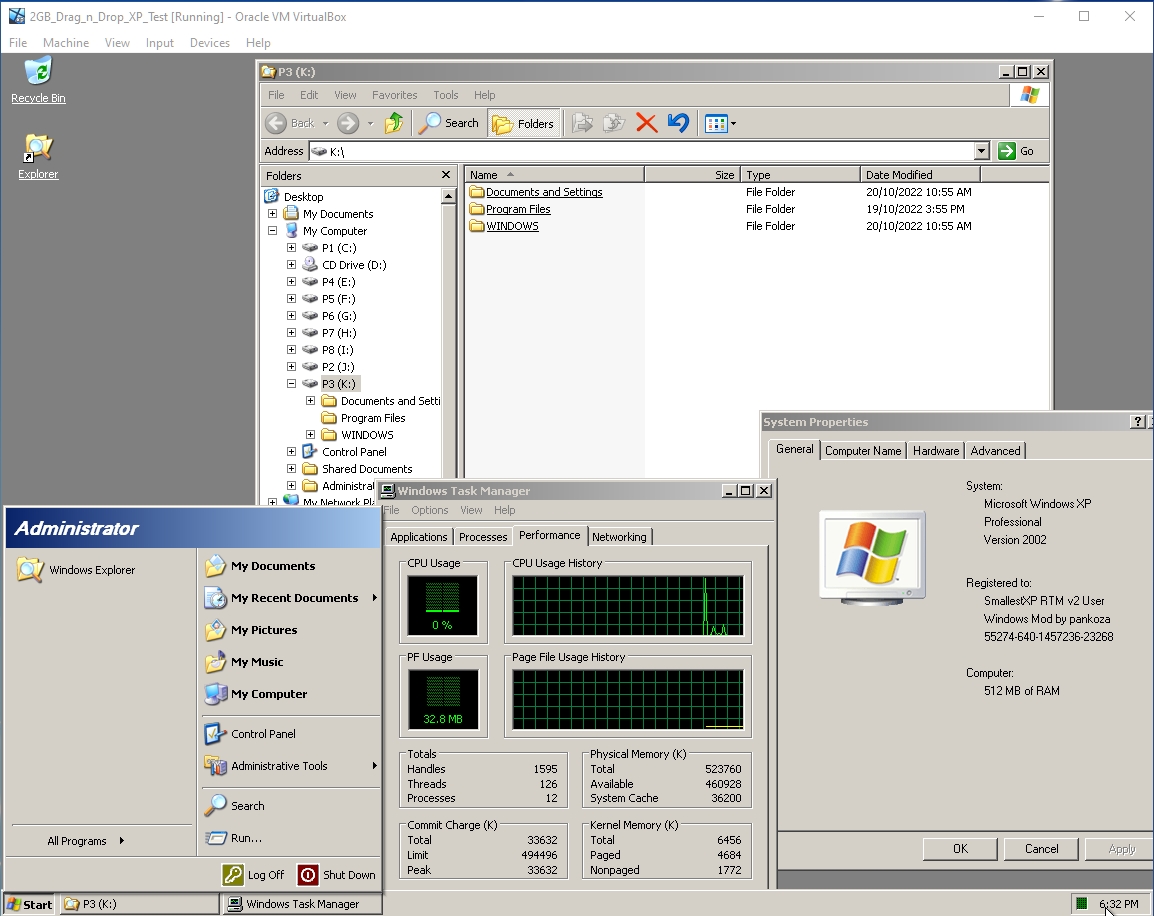Open VirtualBox Devices menu
The image size is (1154, 916).
tap(210, 43)
